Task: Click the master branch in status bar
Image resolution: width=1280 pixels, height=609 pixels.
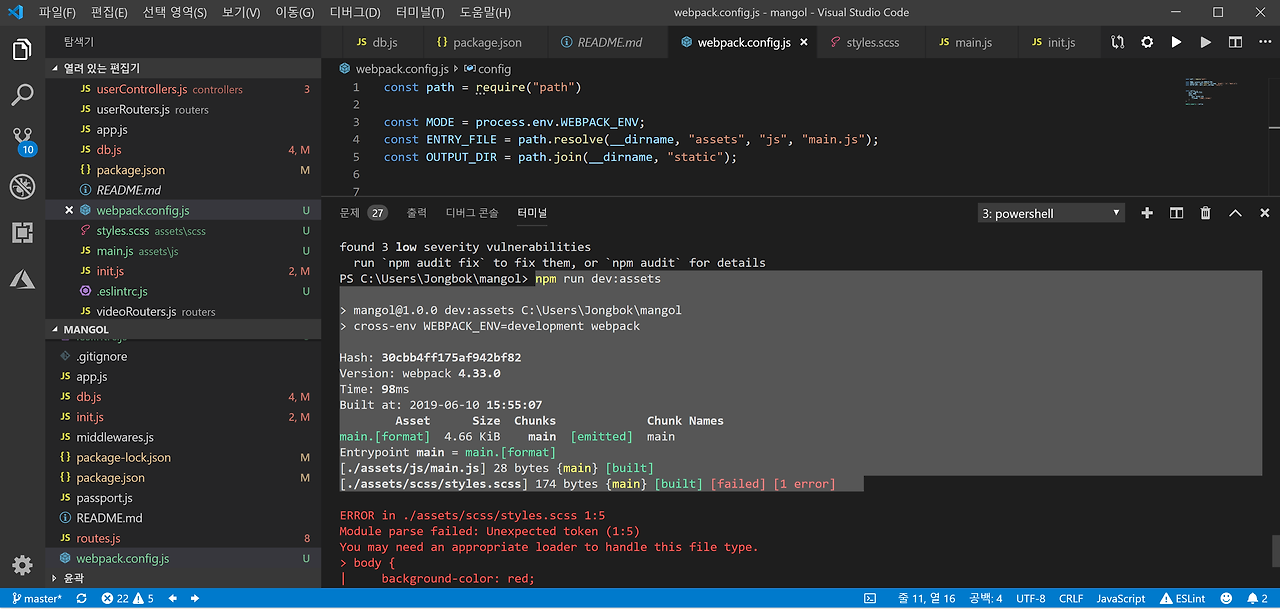Action: 36,598
